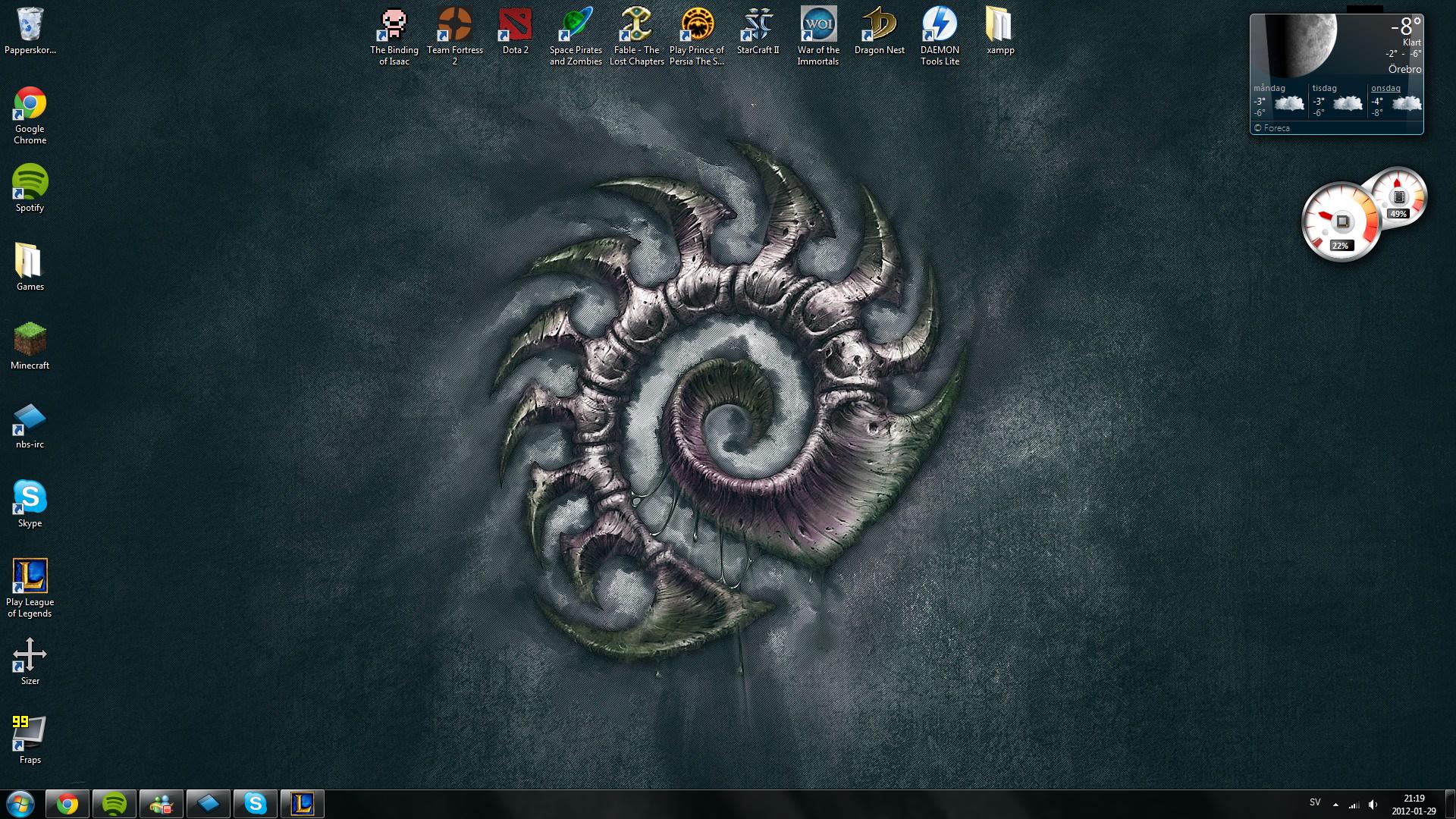Click the -8° current temperature reading
1456x819 pixels.
tap(1405, 27)
